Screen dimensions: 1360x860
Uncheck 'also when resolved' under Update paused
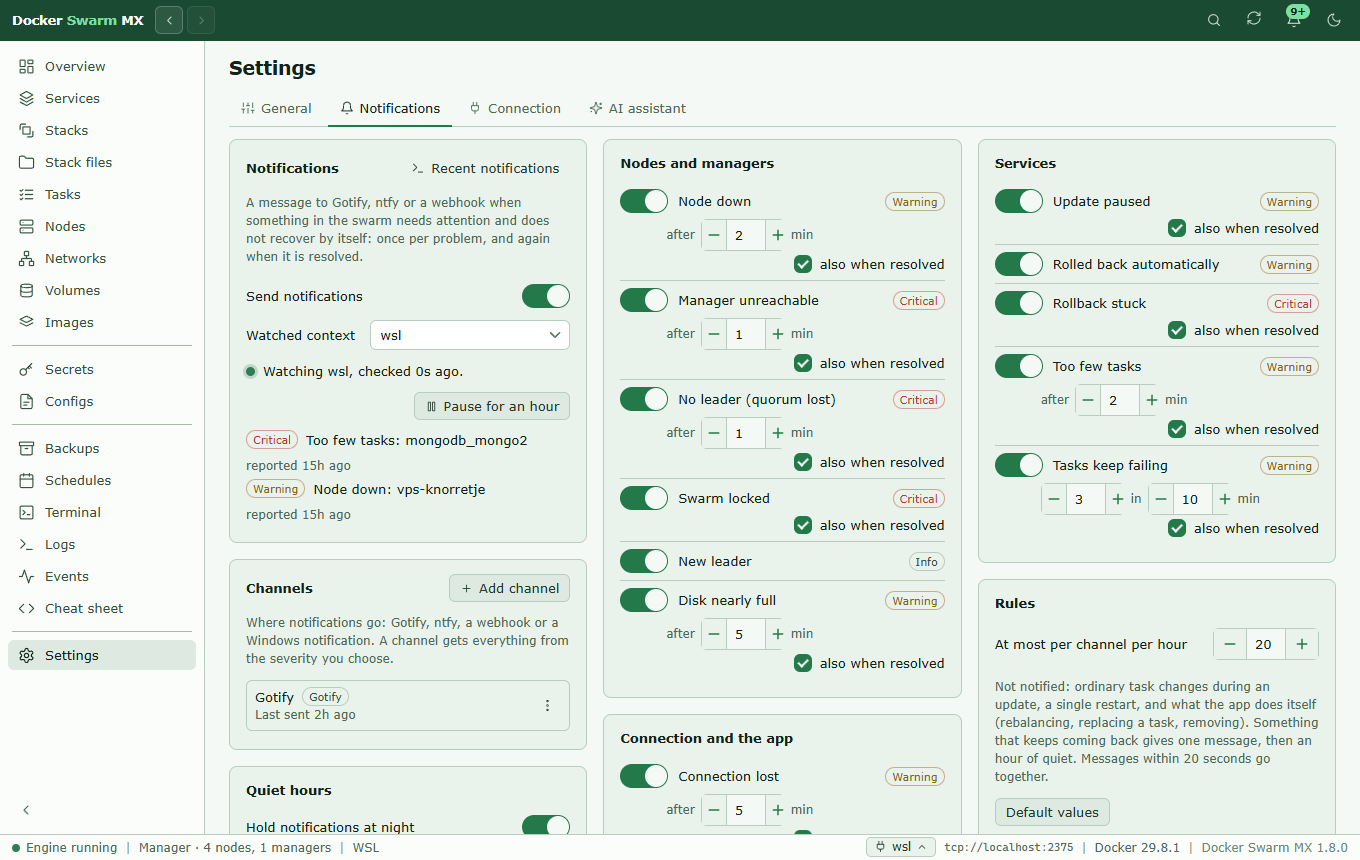point(1177,228)
